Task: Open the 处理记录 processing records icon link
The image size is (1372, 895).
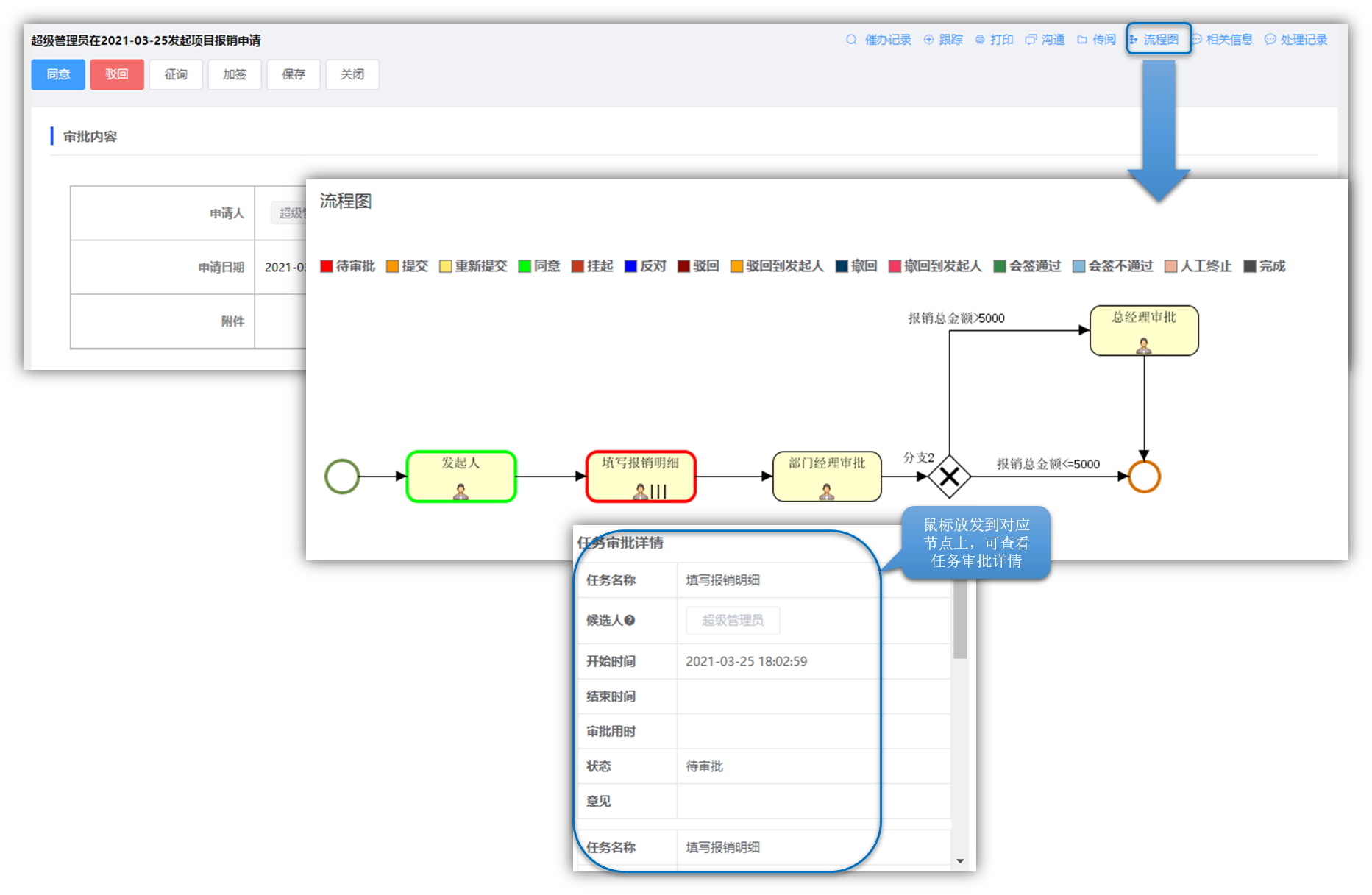Action: pos(1295,40)
